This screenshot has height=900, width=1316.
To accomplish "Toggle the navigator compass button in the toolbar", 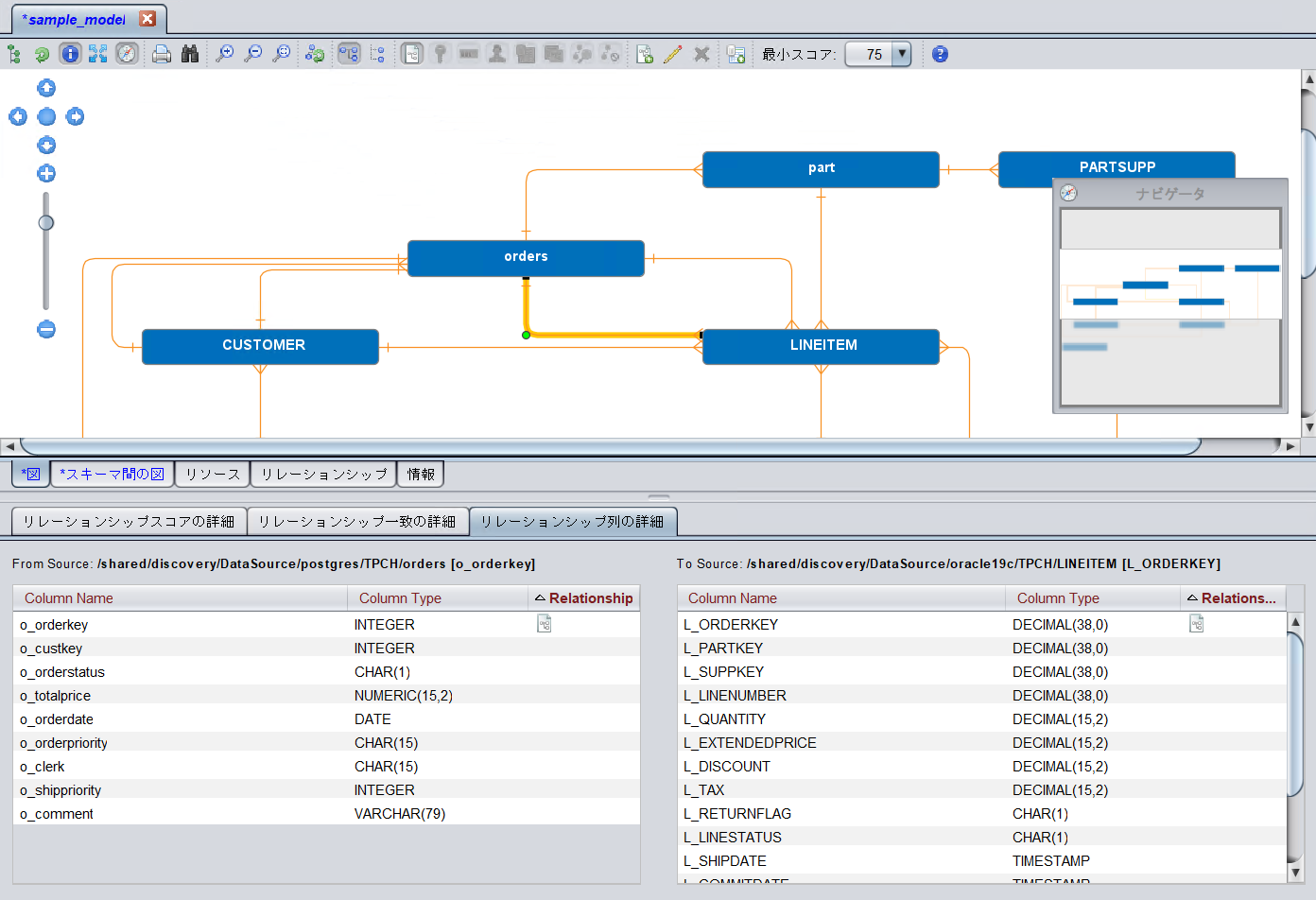I will (127, 54).
